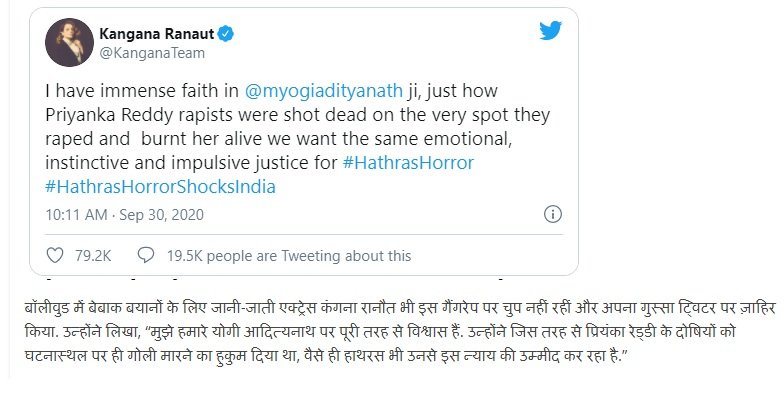Click the blue verified badge

click(228, 34)
